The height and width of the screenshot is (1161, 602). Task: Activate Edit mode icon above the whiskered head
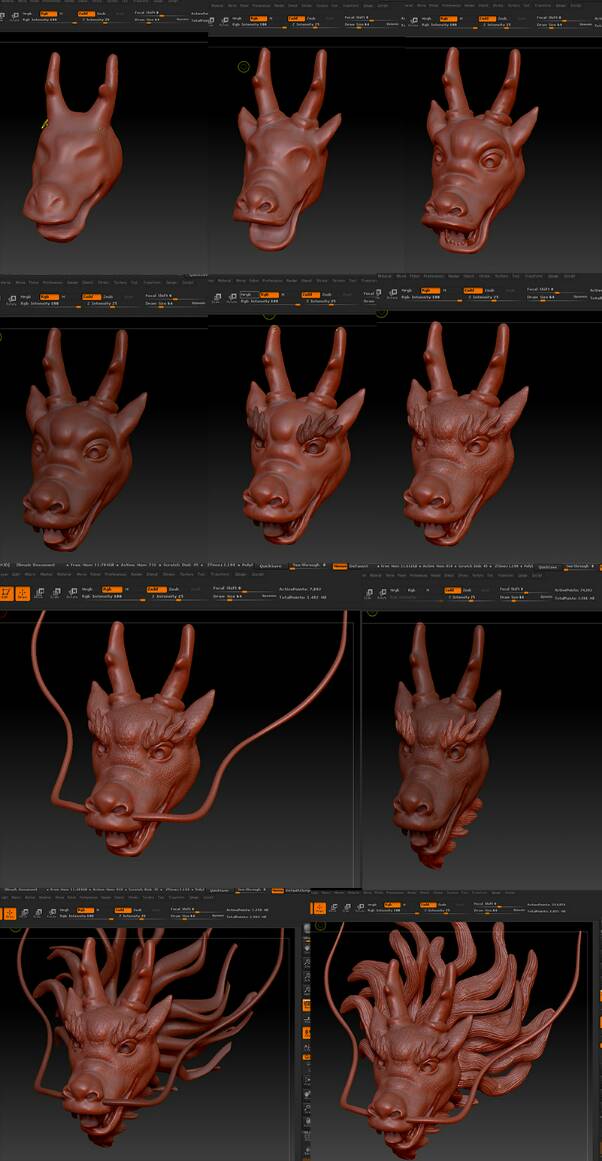coord(7,592)
